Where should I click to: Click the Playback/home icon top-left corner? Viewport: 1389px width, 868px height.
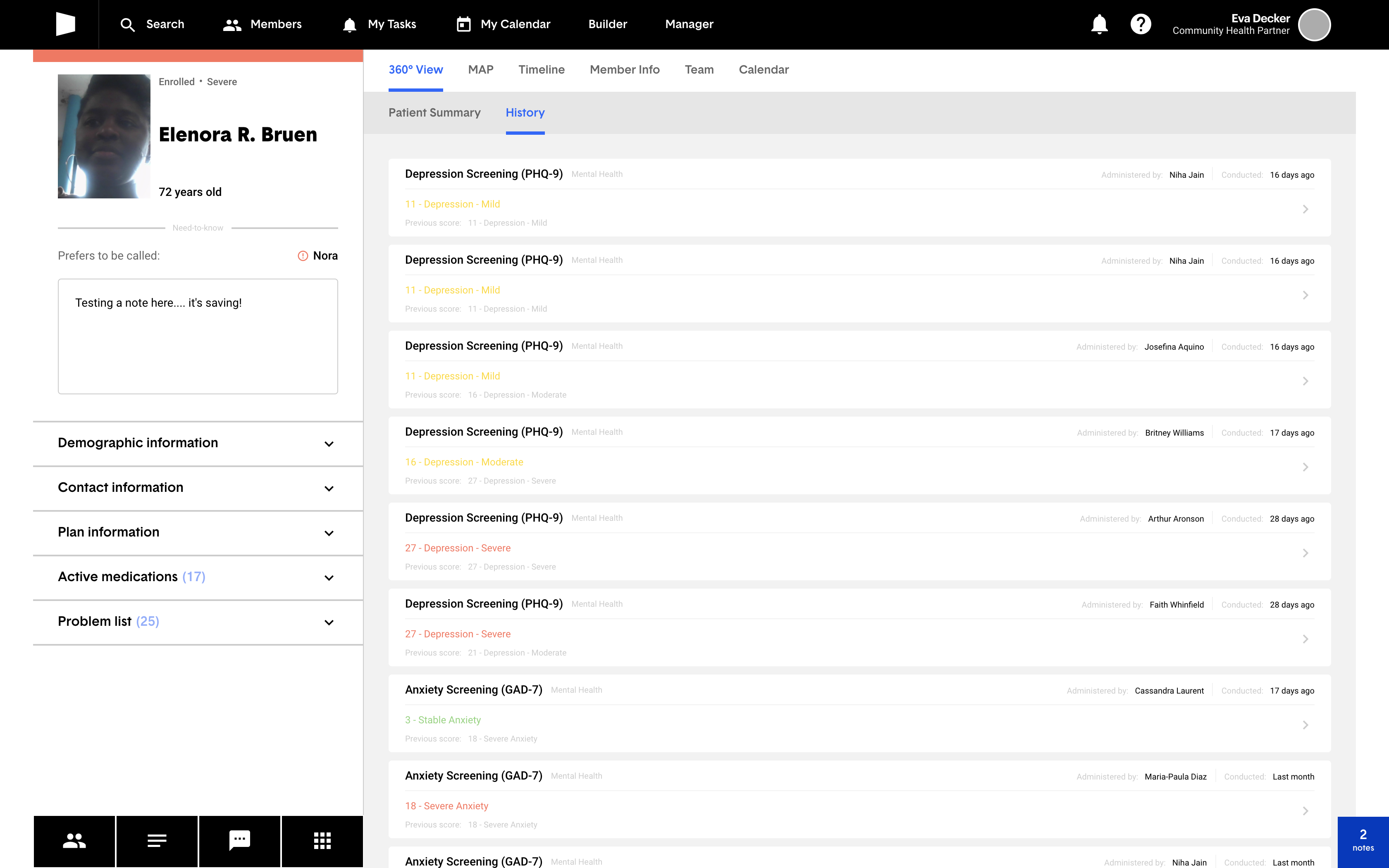[65, 24]
